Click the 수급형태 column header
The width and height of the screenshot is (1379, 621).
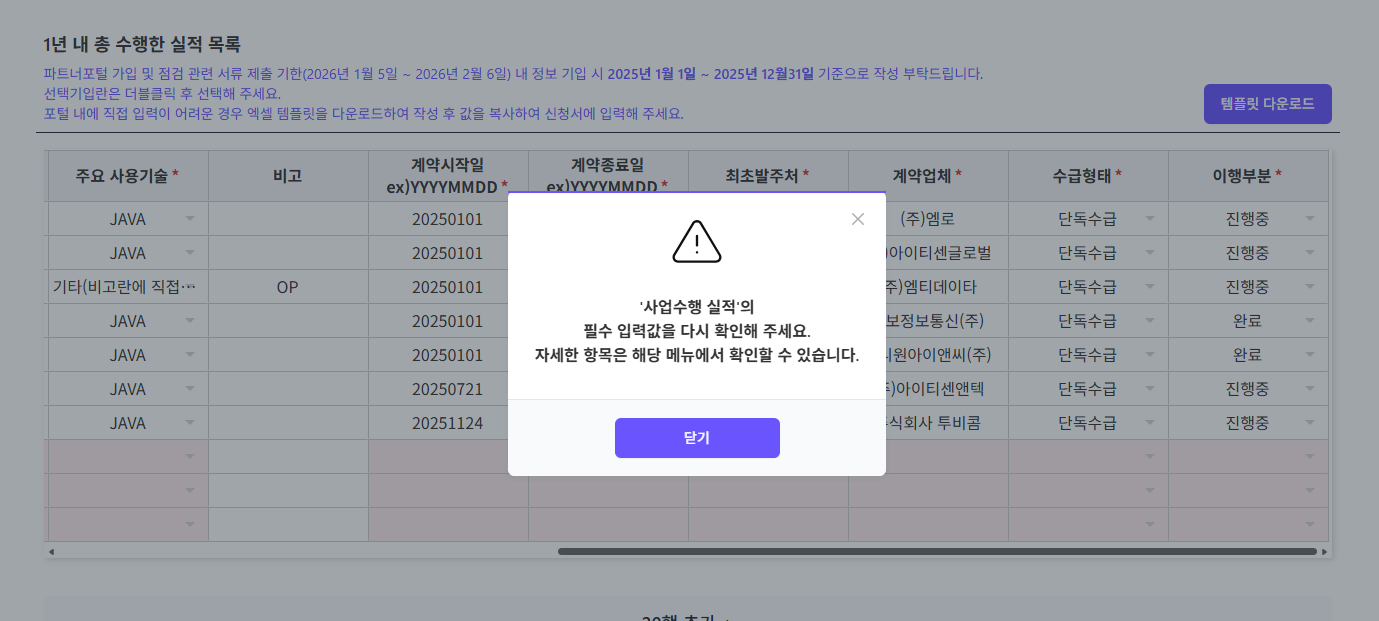[1087, 176]
